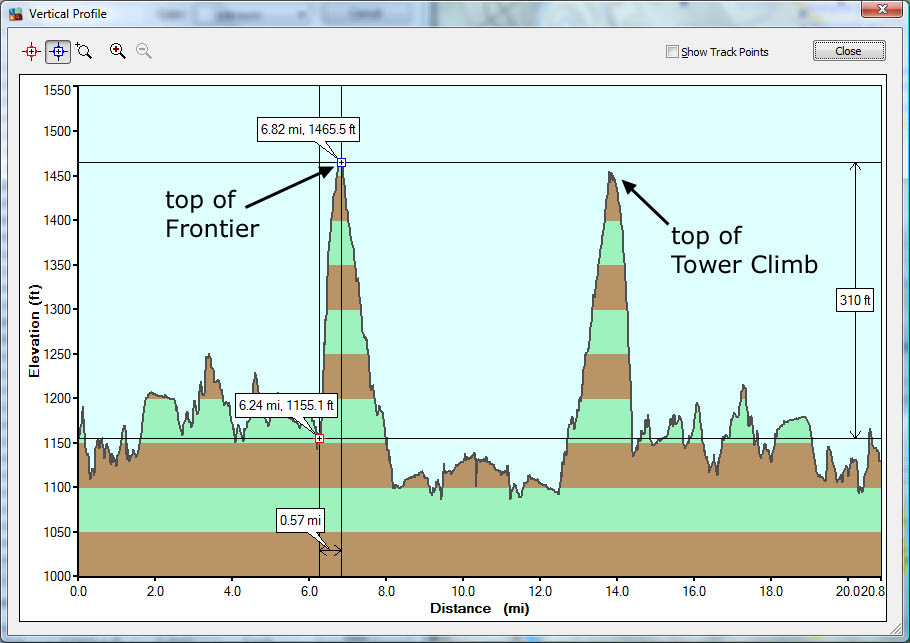The width and height of the screenshot is (910, 643).
Task: Click the 'top of Frontier' annotation text
Action: pos(212,214)
